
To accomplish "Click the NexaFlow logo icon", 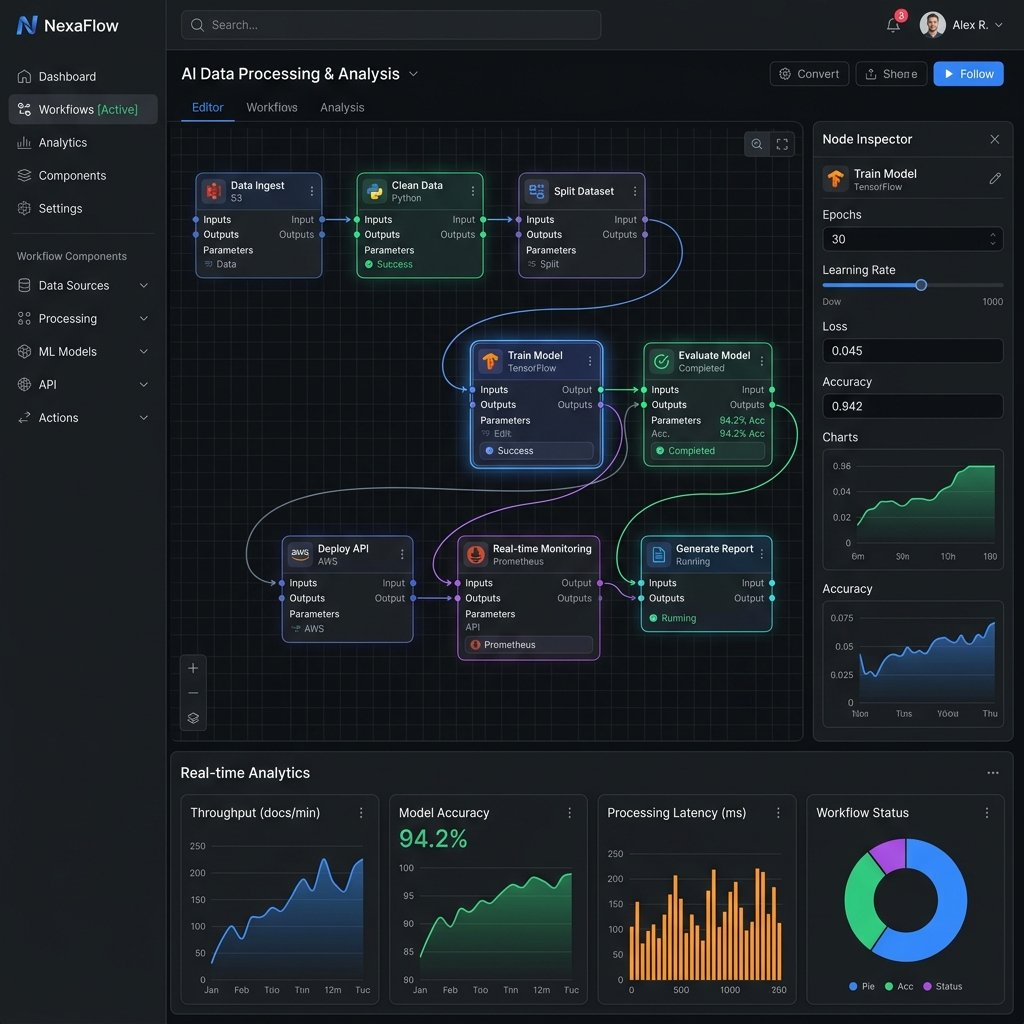I will (27, 25).
